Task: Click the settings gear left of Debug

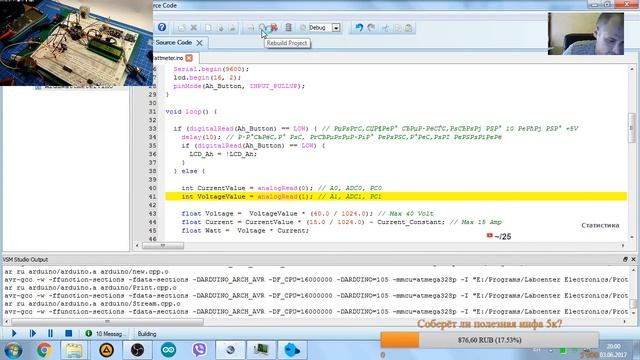Action: 303,28
